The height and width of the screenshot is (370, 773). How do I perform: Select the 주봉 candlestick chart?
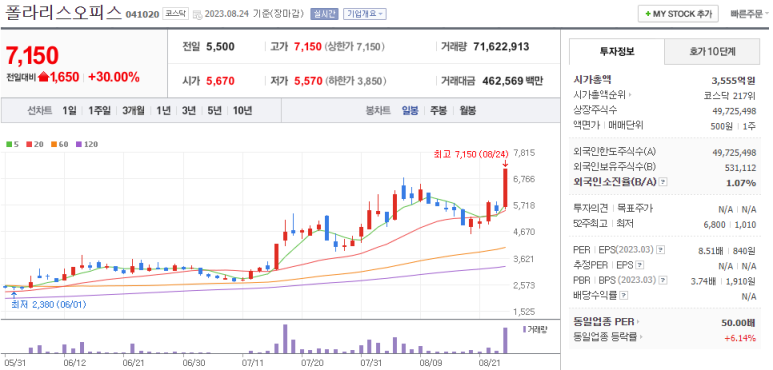[x=438, y=110]
